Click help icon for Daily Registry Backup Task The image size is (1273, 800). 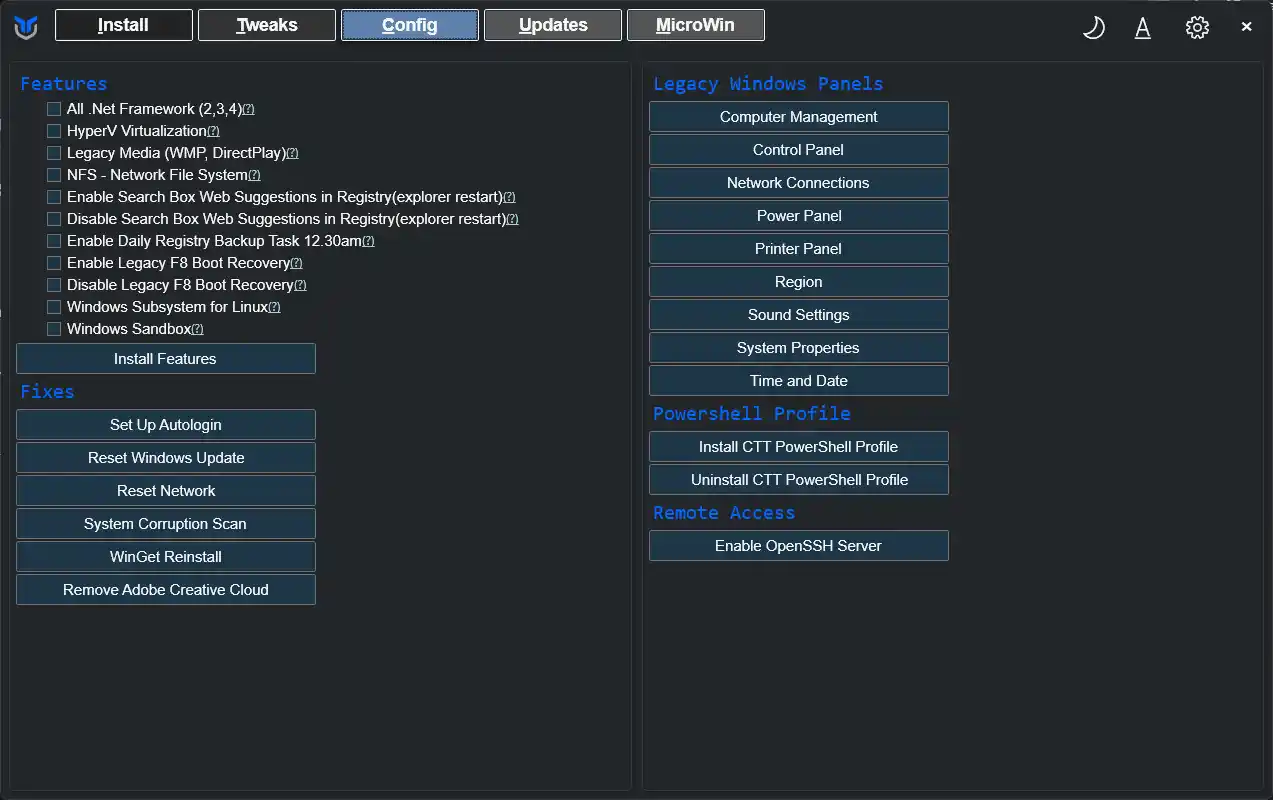tap(368, 241)
